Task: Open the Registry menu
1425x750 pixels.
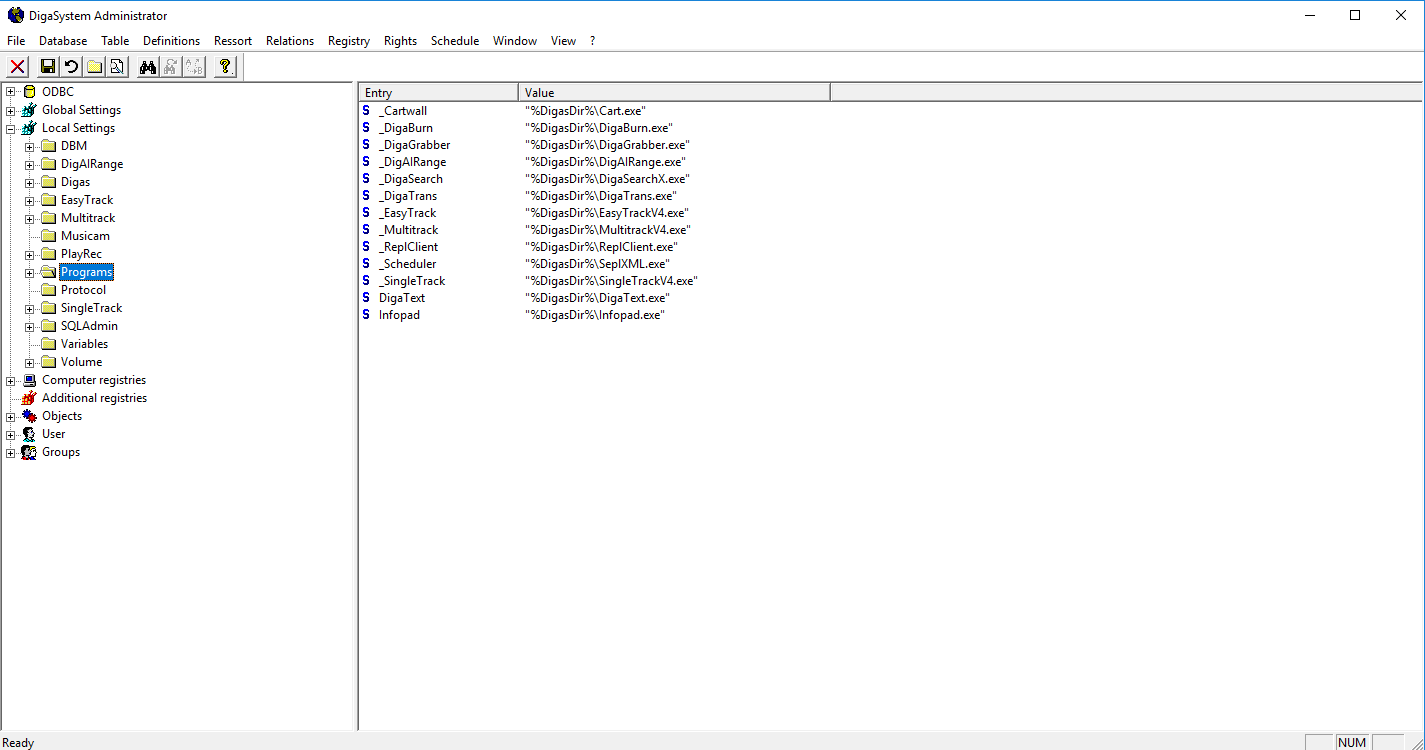Action: coord(348,41)
